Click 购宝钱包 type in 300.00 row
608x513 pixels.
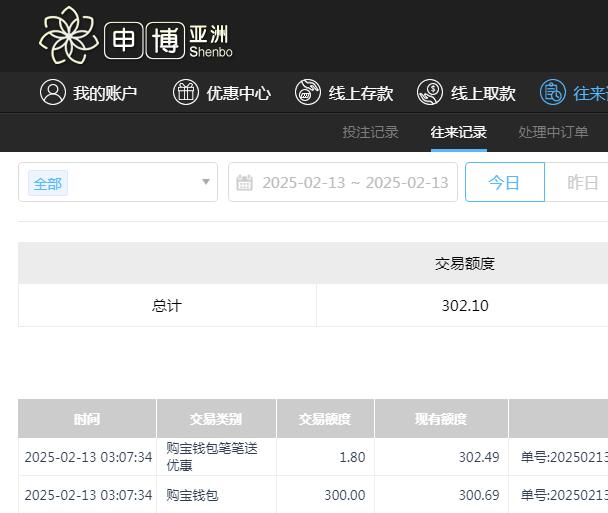click(192, 495)
